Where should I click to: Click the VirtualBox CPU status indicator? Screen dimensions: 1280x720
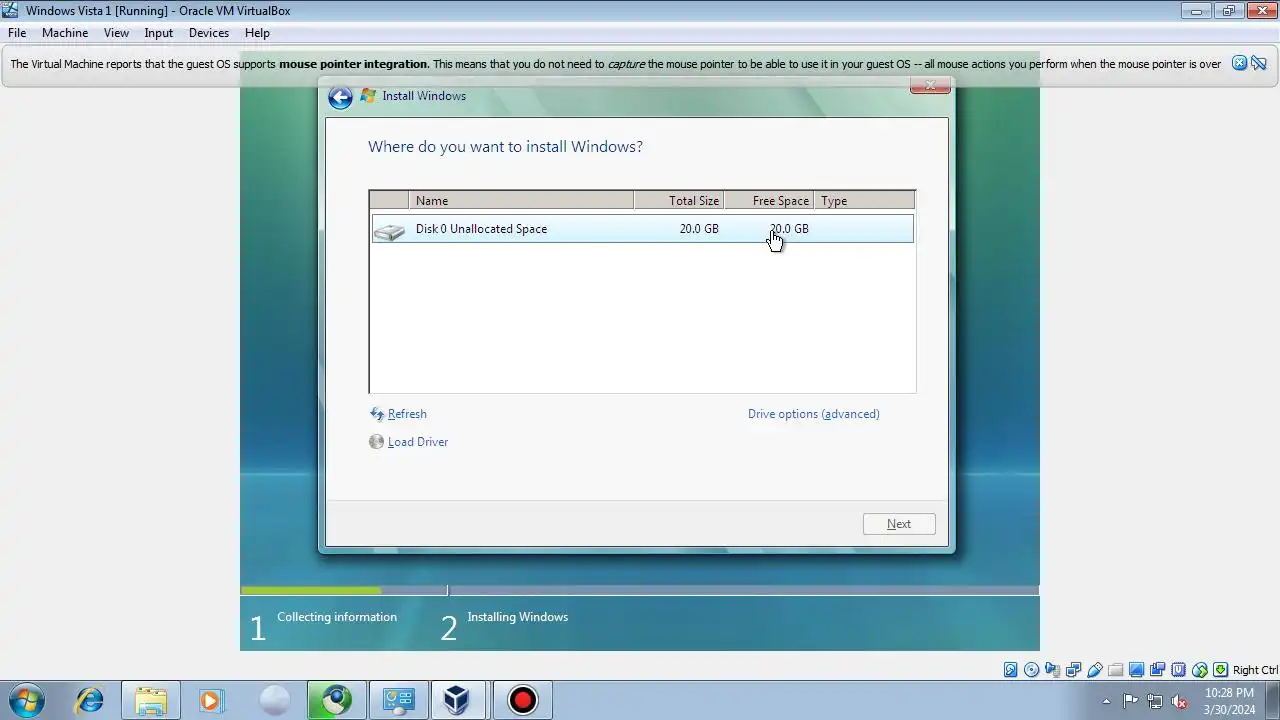click(x=1178, y=670)
